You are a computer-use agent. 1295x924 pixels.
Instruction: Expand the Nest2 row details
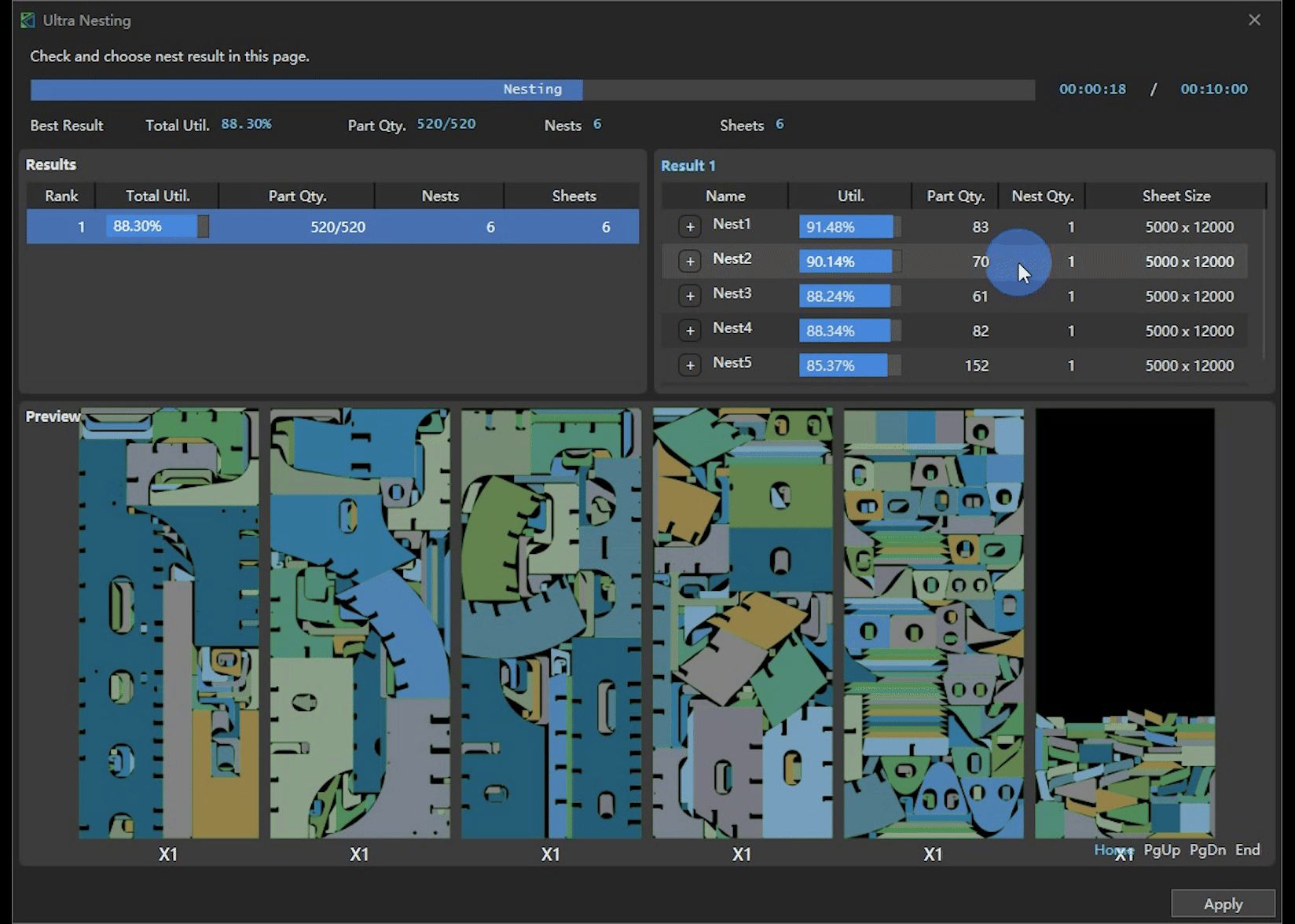(x=689, y=262)
